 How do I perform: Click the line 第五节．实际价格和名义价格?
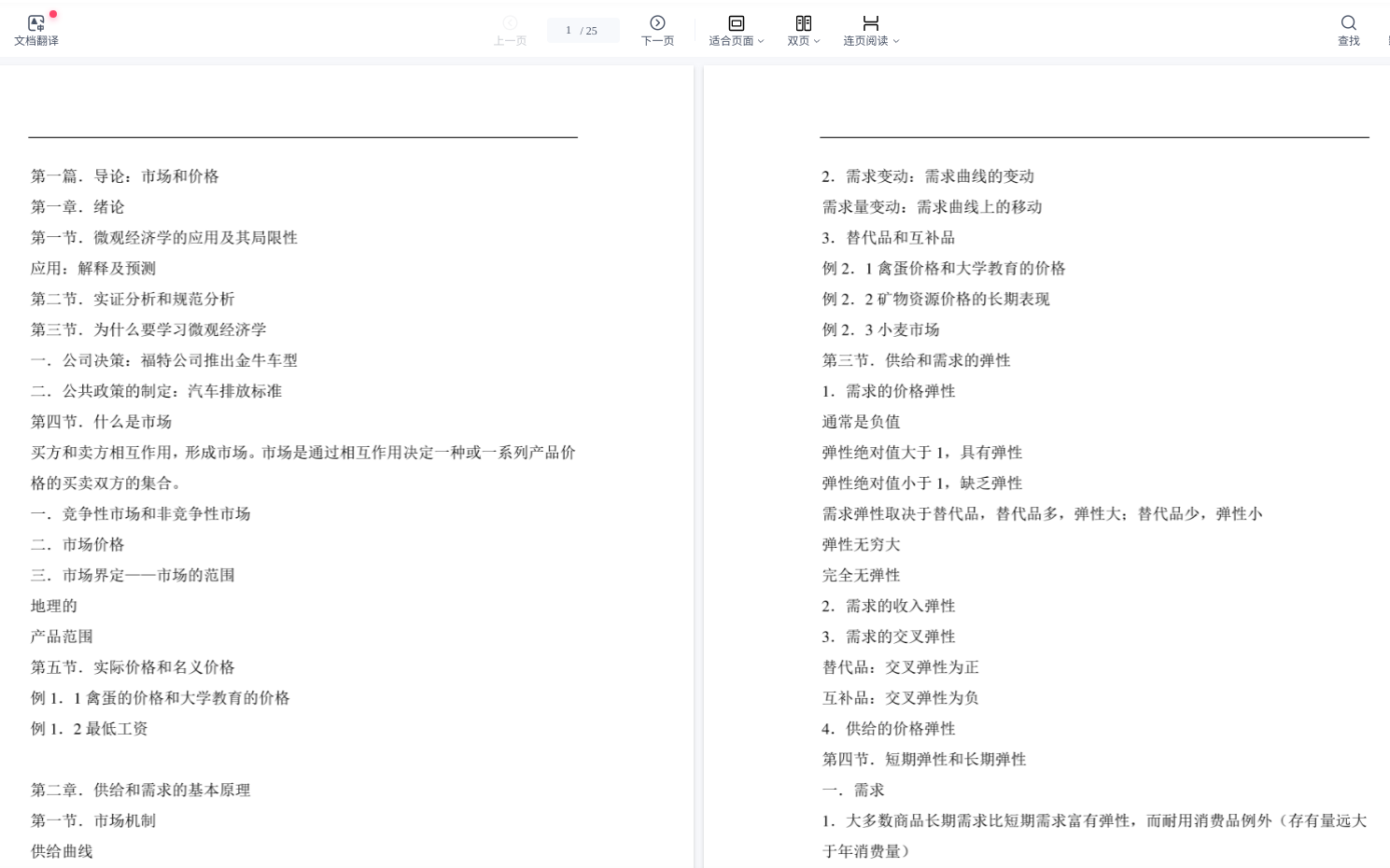pos(133,667)
